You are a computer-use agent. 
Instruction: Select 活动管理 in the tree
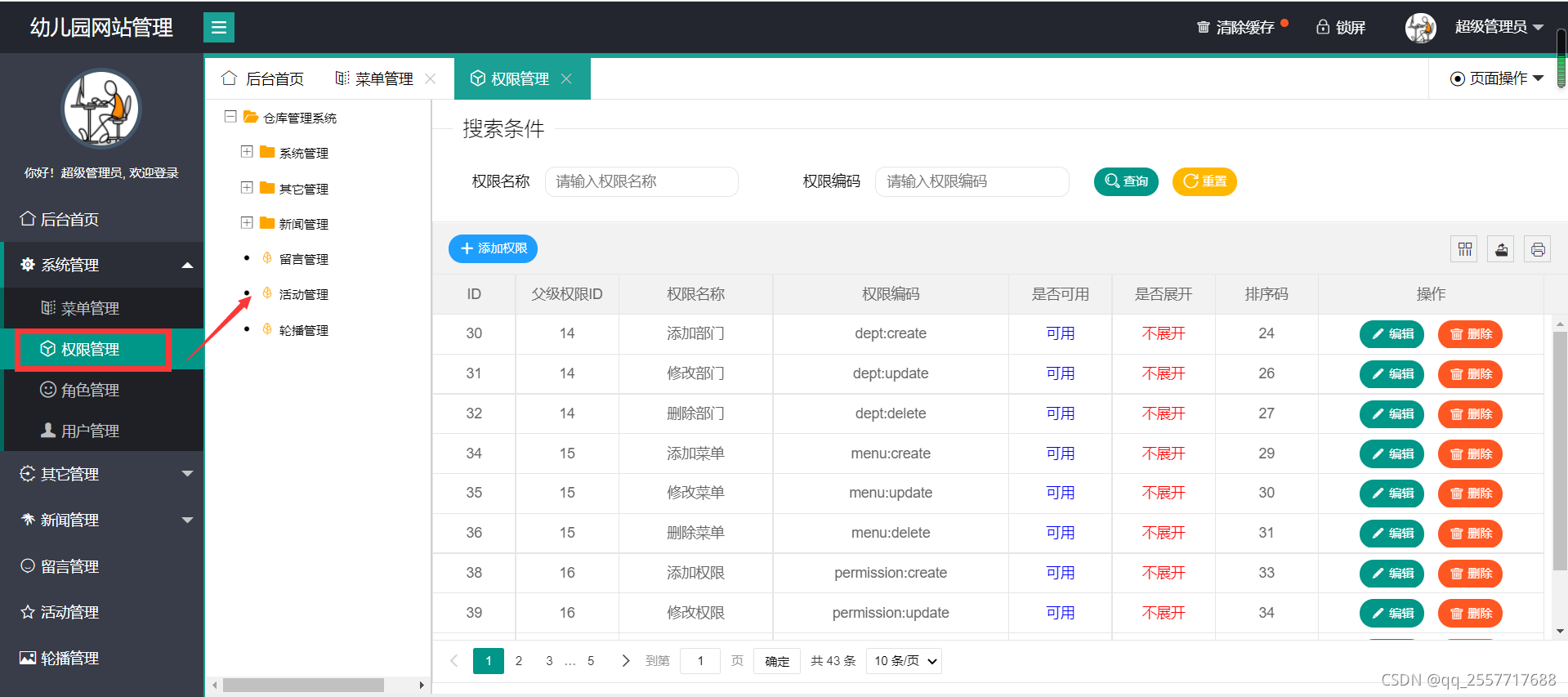(303, 294)
